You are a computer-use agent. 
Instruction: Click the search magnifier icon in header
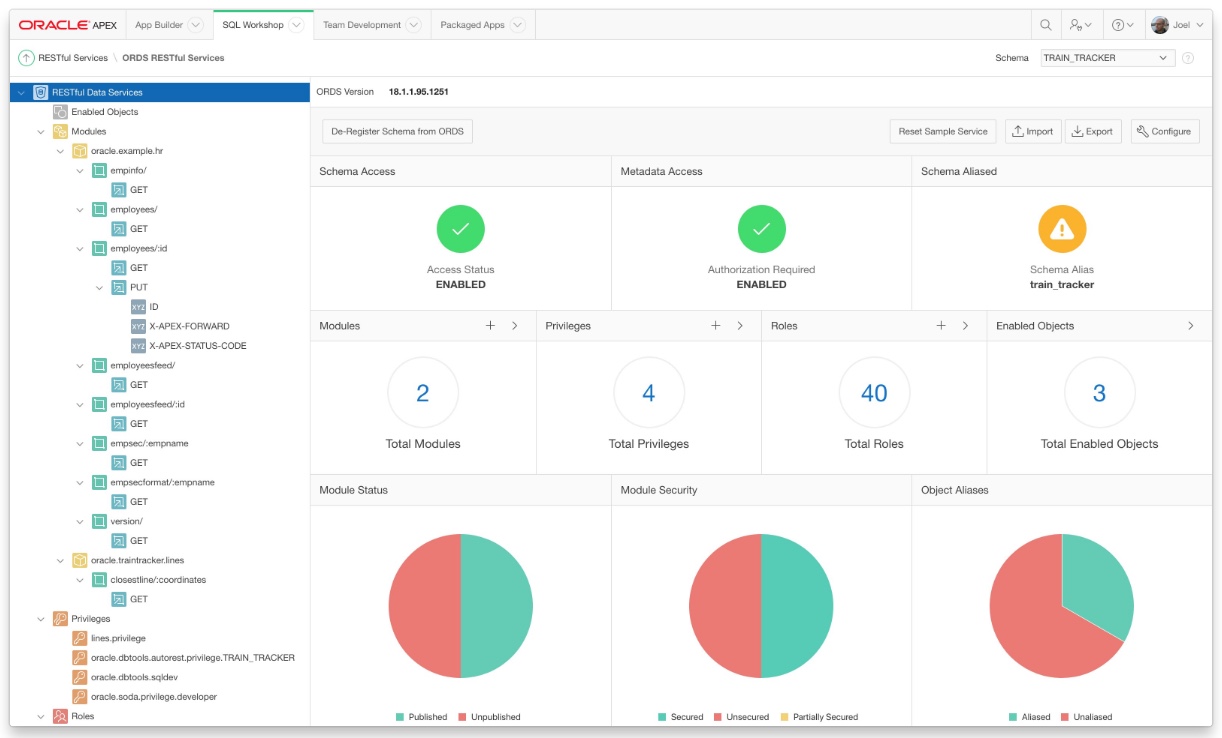click(x=1045, y=25)
